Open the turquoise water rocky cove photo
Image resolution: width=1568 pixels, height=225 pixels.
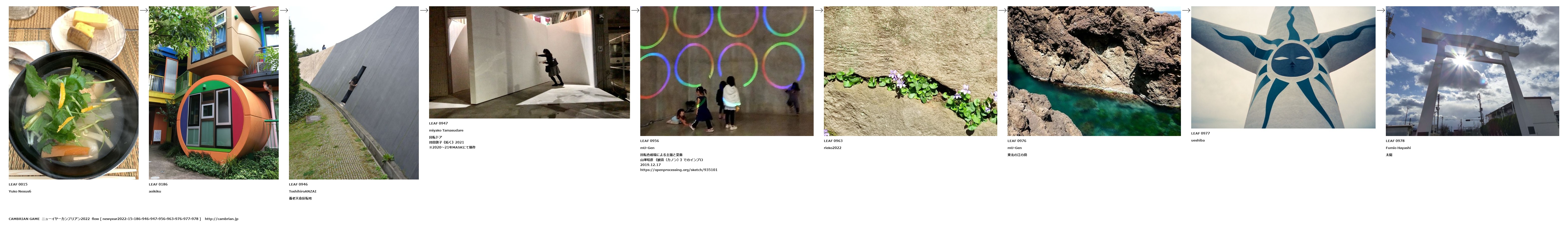pos(1094,71)
